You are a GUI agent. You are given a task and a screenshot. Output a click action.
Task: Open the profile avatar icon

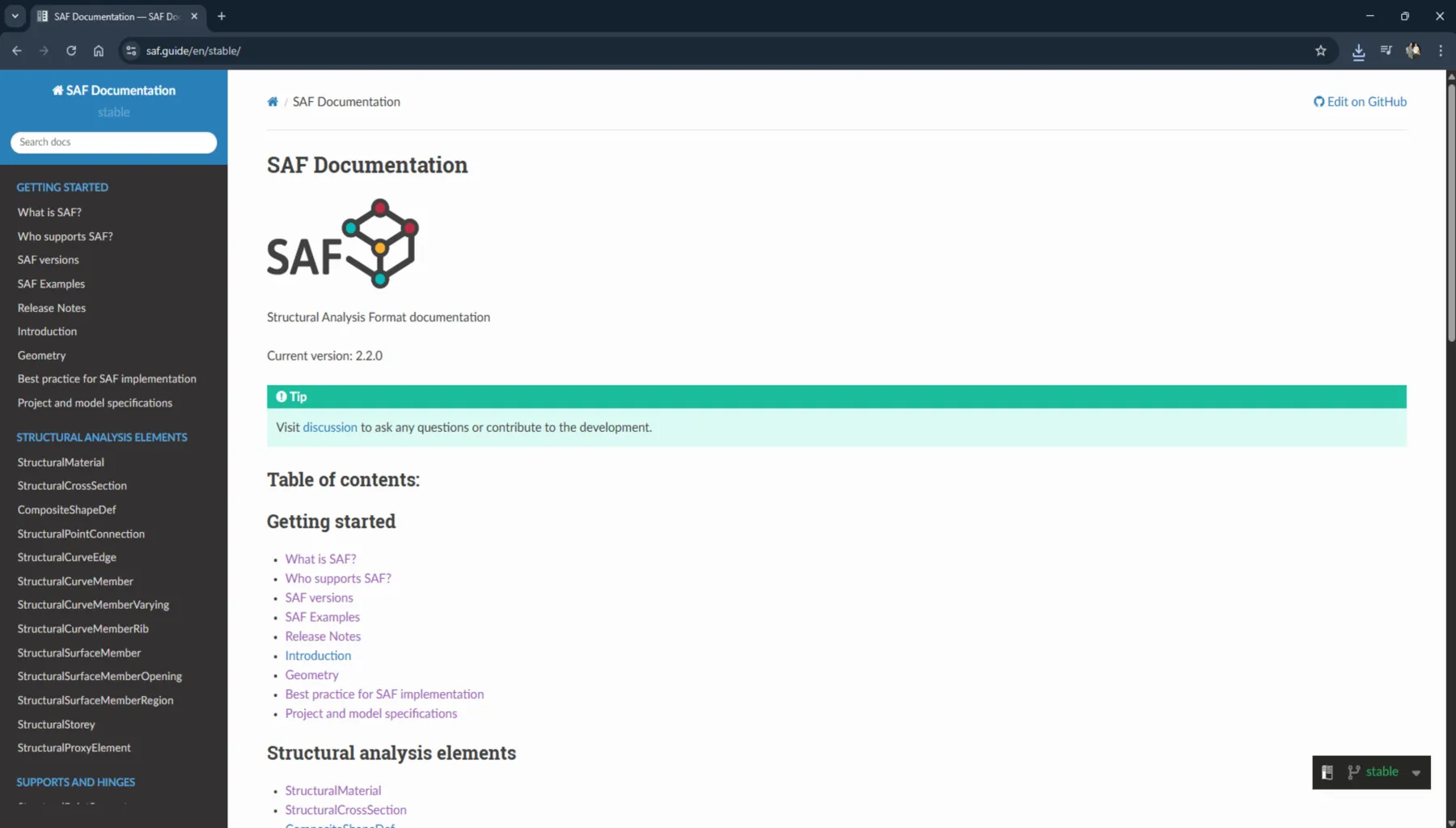click(x=1413, y=50)
